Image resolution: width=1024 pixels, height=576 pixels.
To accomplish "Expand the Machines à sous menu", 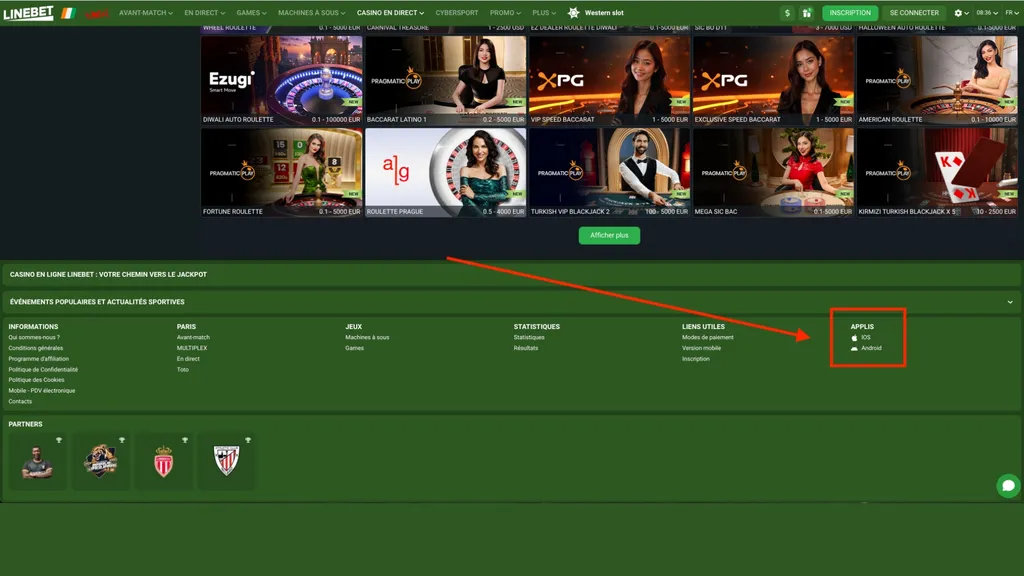I will [313, 13].
